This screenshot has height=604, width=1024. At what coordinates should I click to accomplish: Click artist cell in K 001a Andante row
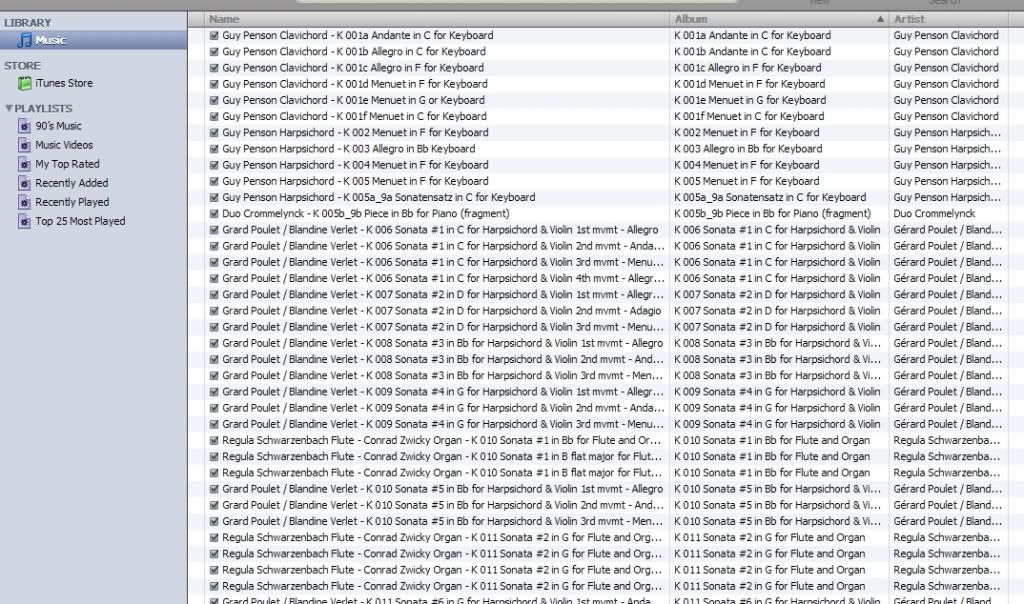pos(946,35)
